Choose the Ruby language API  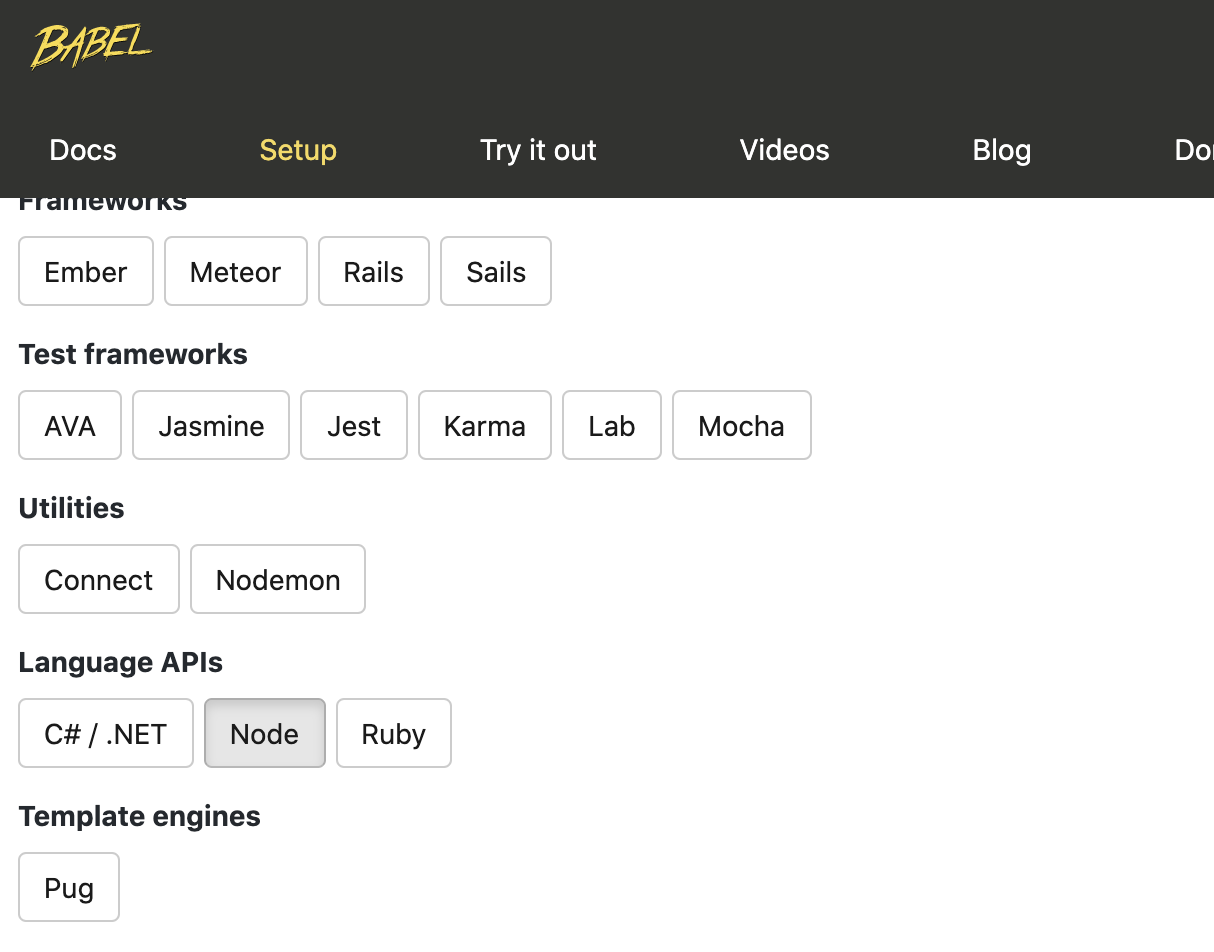click(394, 733)
